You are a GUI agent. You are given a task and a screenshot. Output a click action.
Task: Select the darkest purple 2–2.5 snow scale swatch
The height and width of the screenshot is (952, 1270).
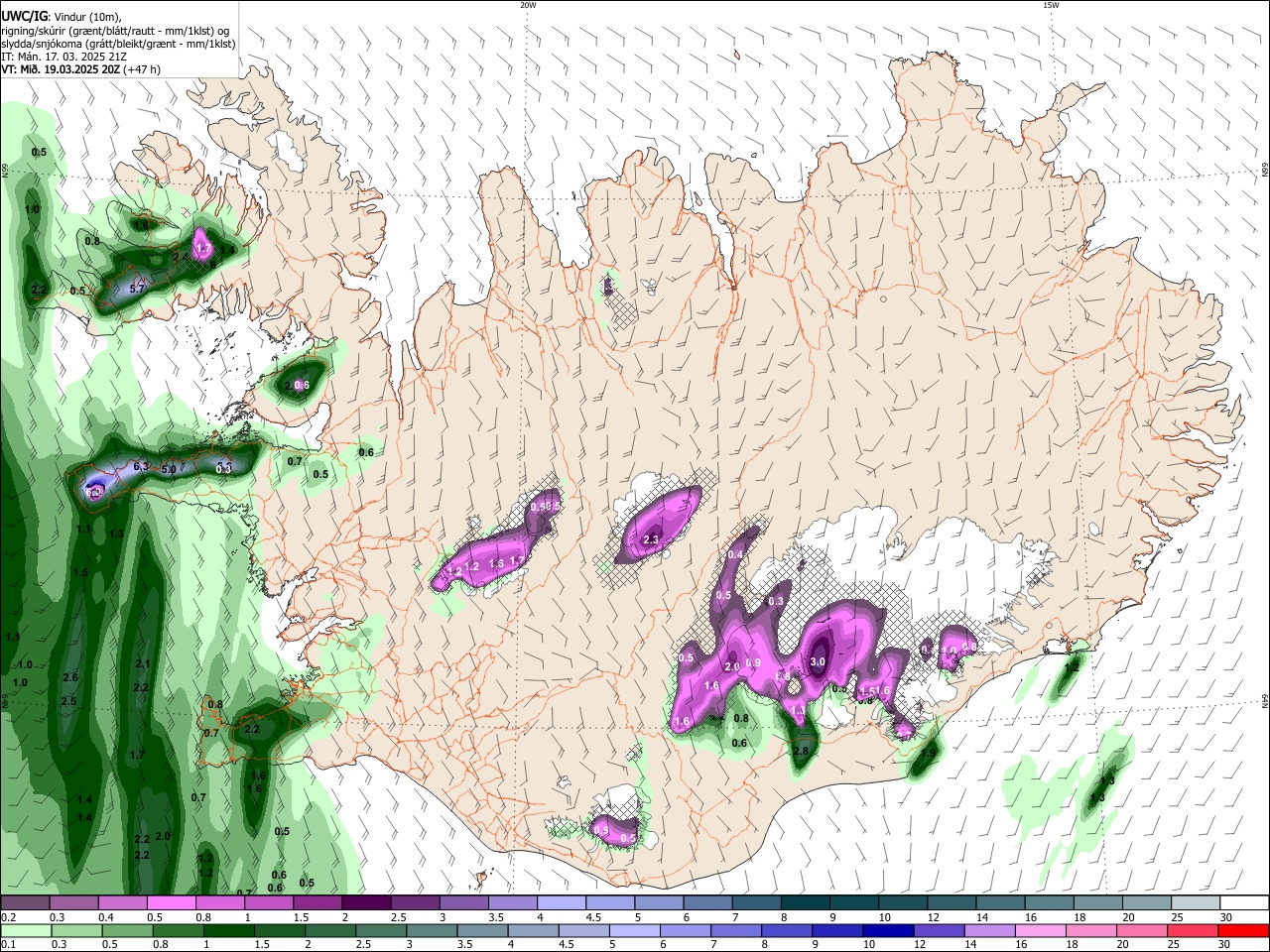pos(365,903)
